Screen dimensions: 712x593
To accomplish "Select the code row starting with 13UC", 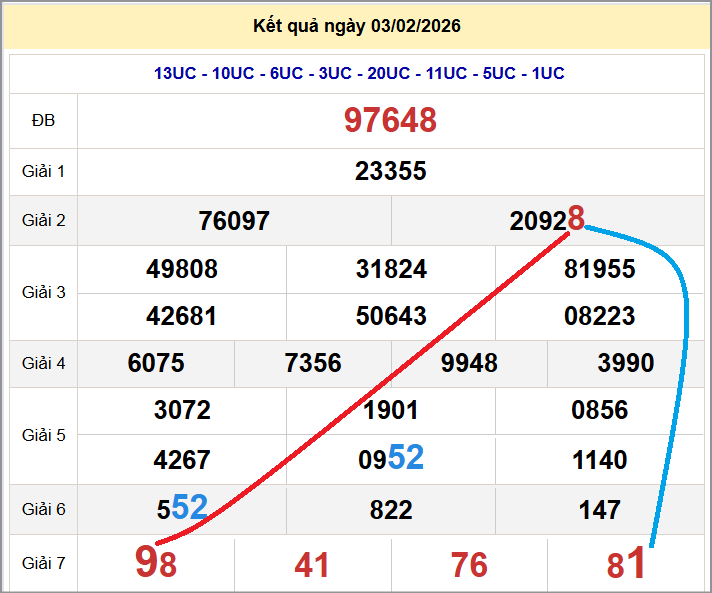I will [x=359, y=73].
